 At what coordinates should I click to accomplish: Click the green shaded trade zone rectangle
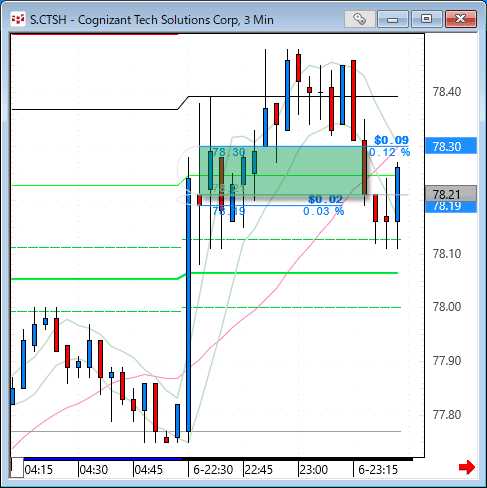click(x=283, y=171)
